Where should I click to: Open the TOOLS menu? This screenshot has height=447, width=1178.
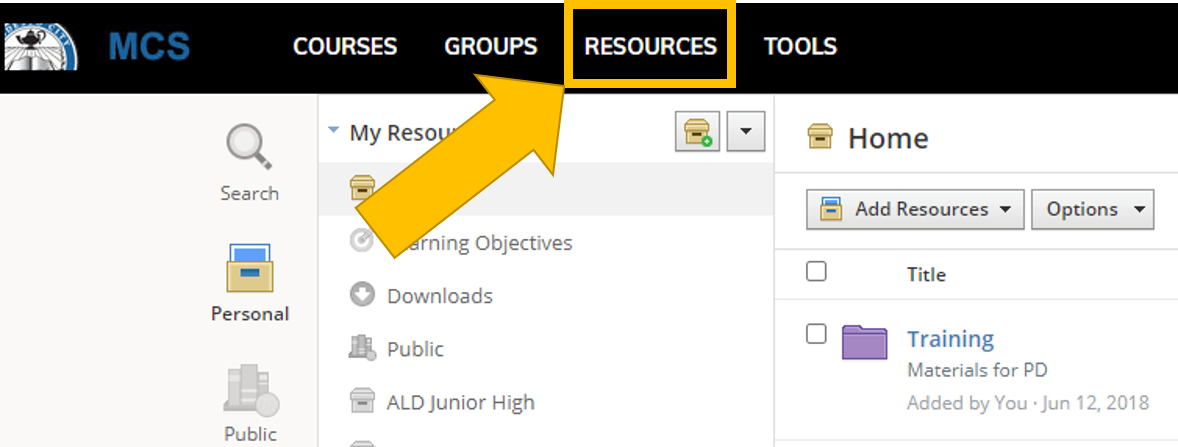click(x=800, y=47)
